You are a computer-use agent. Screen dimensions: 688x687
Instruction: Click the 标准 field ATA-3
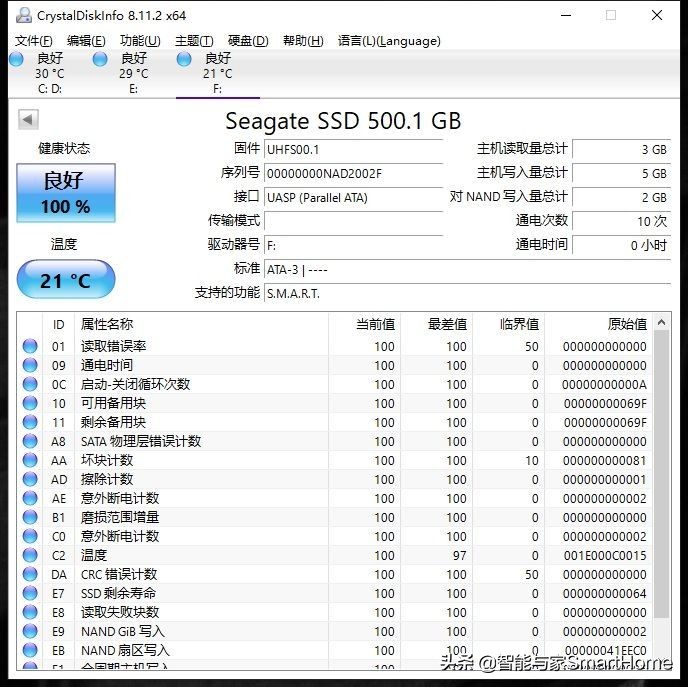[468, 269]
